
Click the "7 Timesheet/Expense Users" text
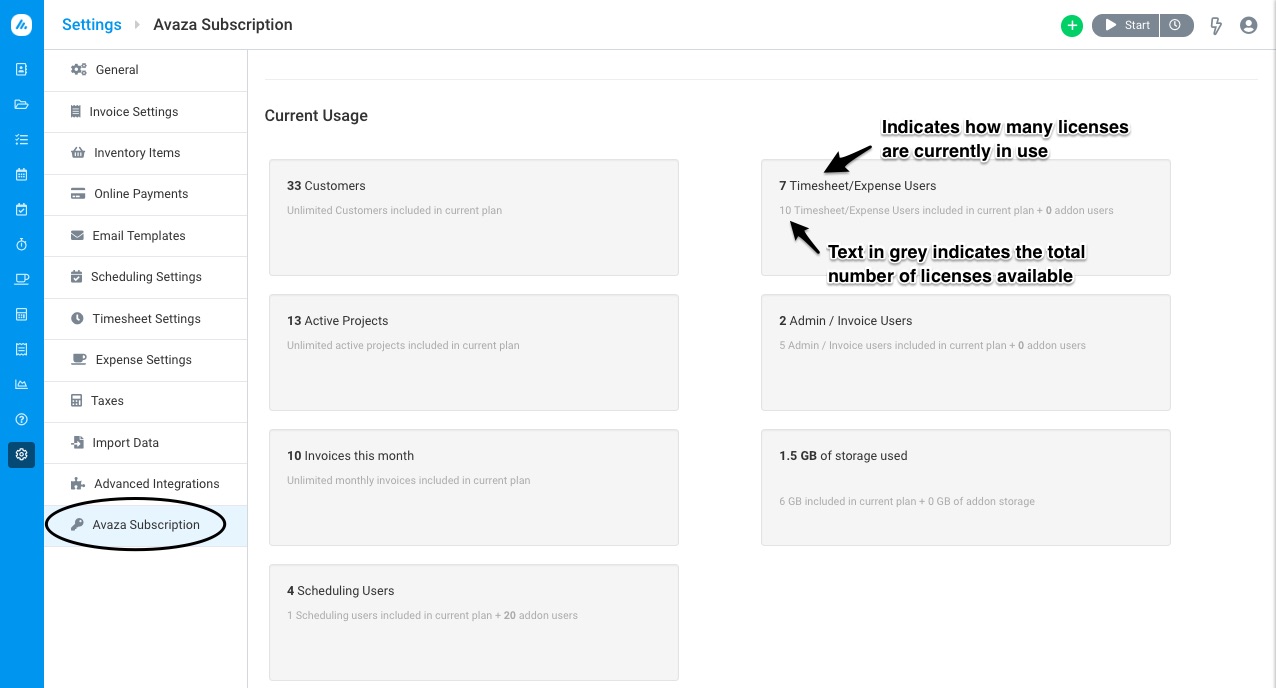click(x=858, y=186)
